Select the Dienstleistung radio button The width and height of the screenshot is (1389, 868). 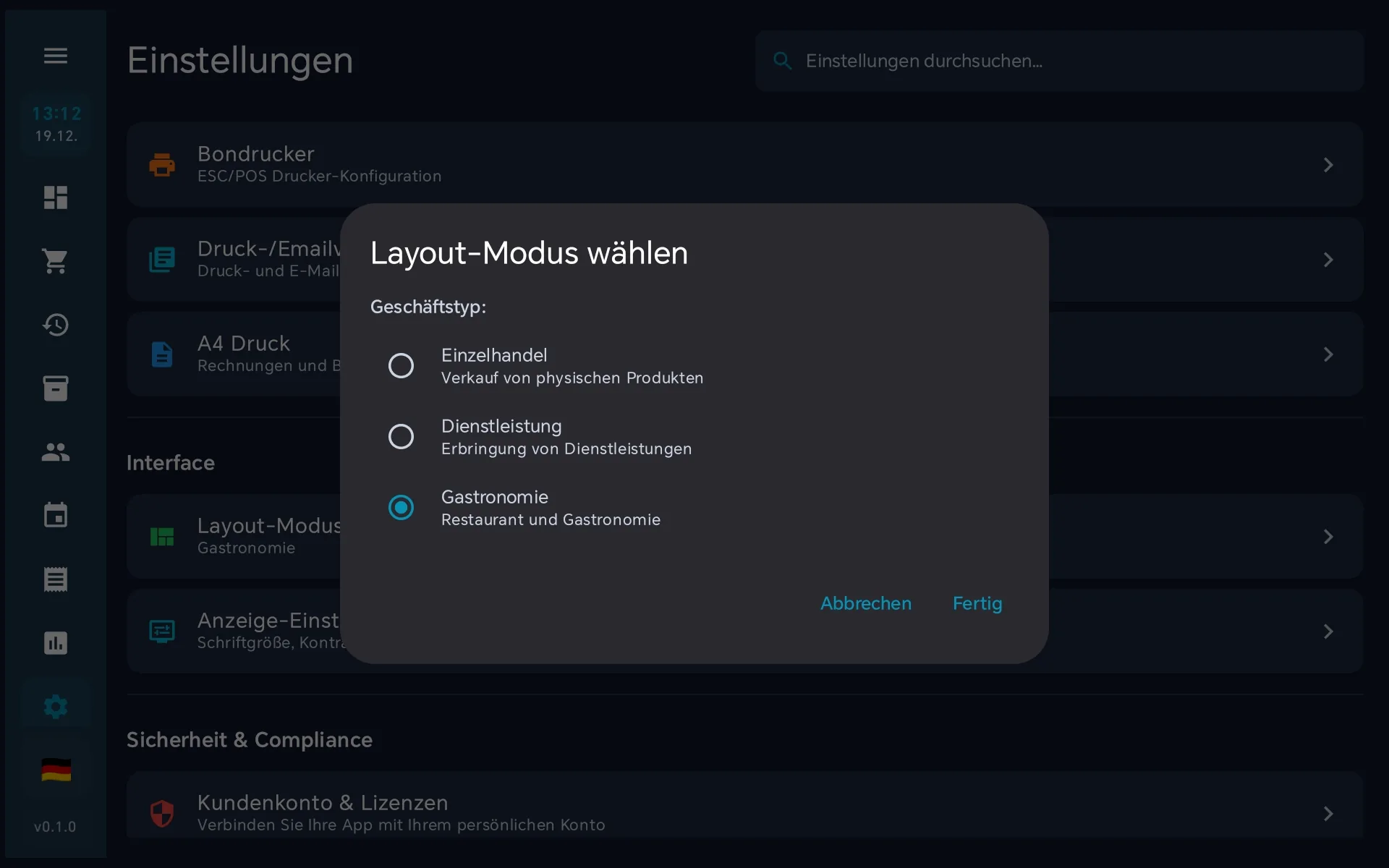tap(401, 437)
